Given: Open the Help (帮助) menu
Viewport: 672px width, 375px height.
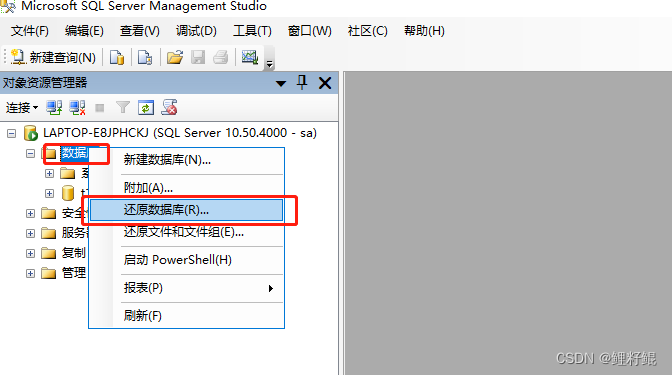Looking at the screenshot, I should [424, 31].
